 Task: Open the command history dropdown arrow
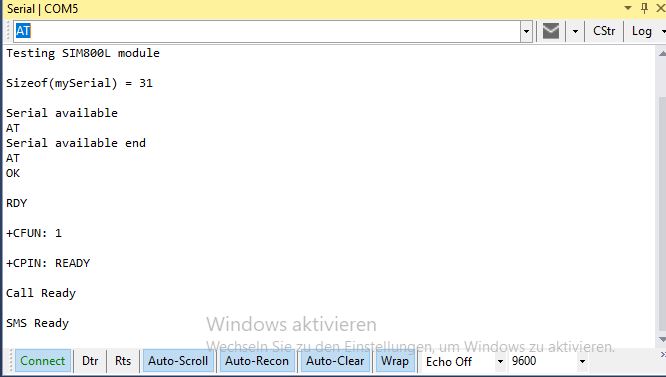(526, 31)
